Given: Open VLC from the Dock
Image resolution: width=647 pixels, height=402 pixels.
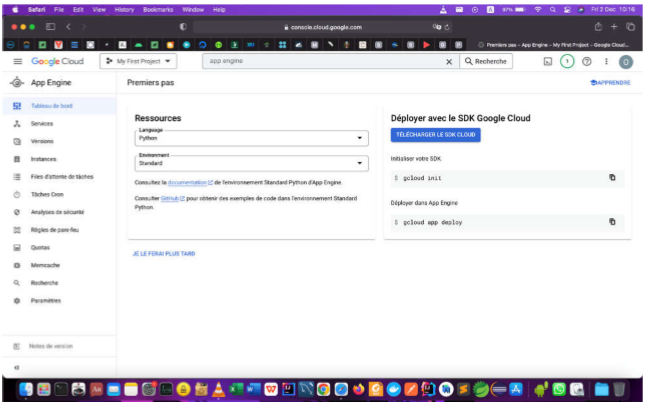Looking at the screenshot, I should [x=218, y=389].
